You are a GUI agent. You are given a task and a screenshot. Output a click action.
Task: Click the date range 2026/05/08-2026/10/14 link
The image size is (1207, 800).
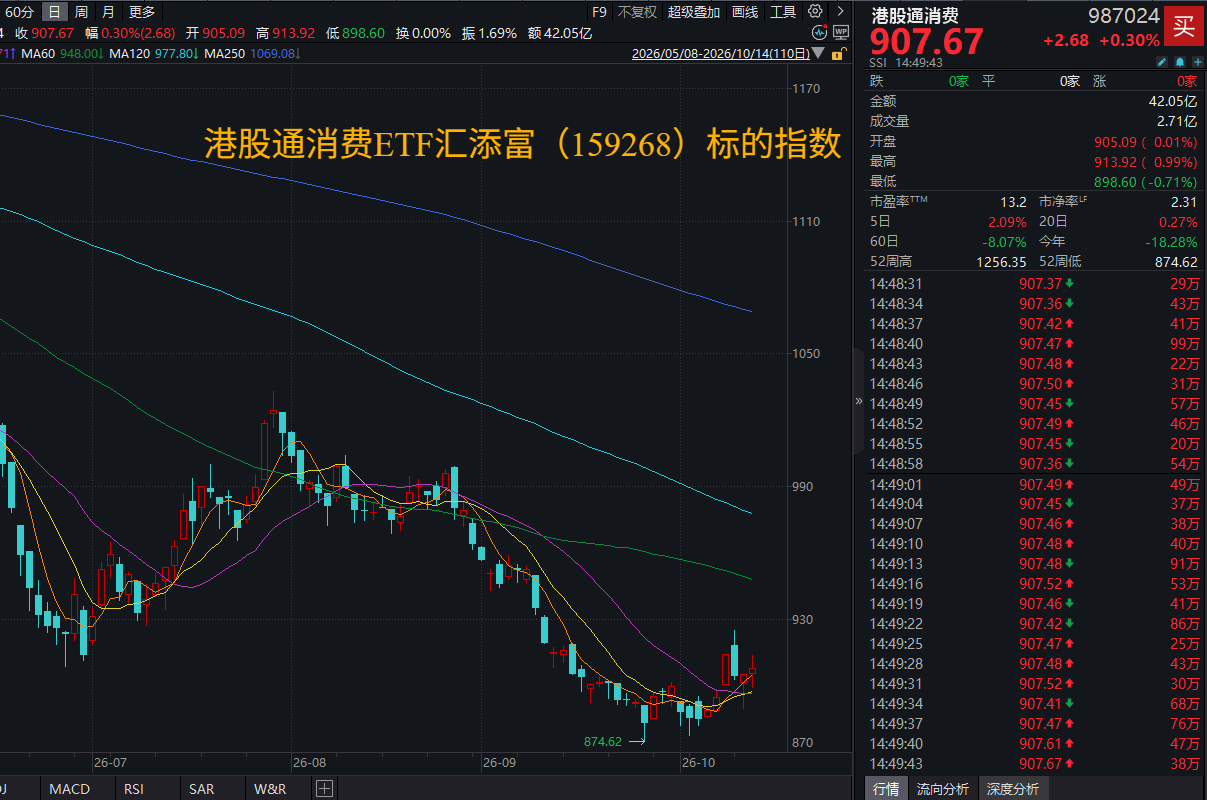point(720,54)
